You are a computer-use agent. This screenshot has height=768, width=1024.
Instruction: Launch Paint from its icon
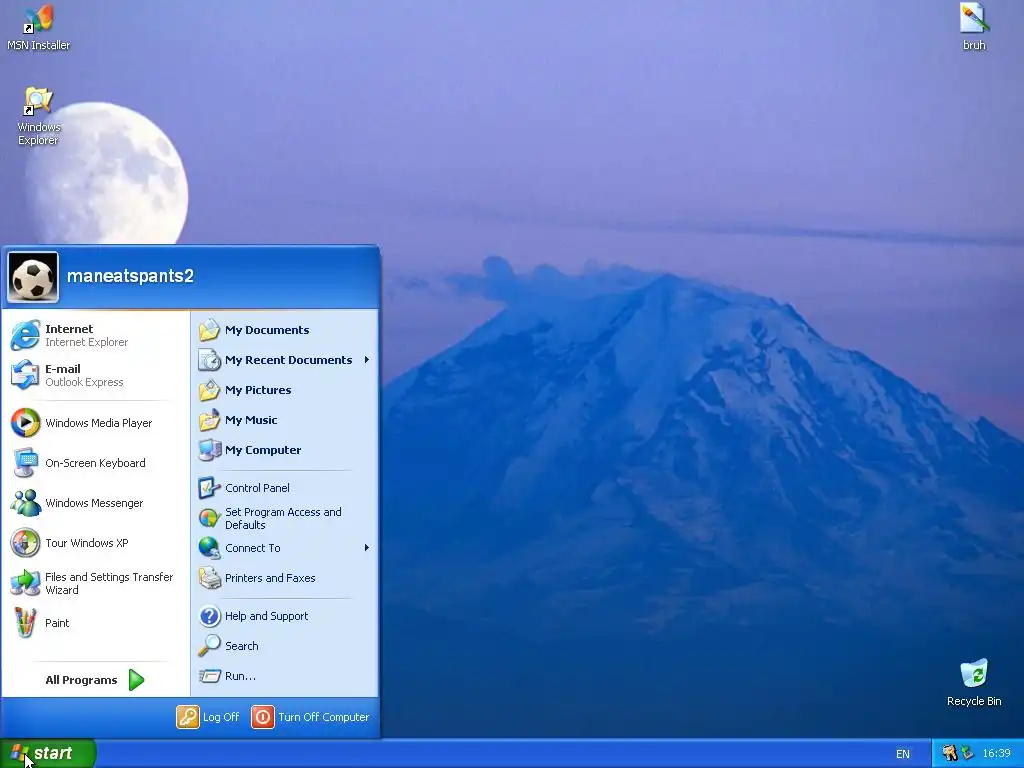25,622
